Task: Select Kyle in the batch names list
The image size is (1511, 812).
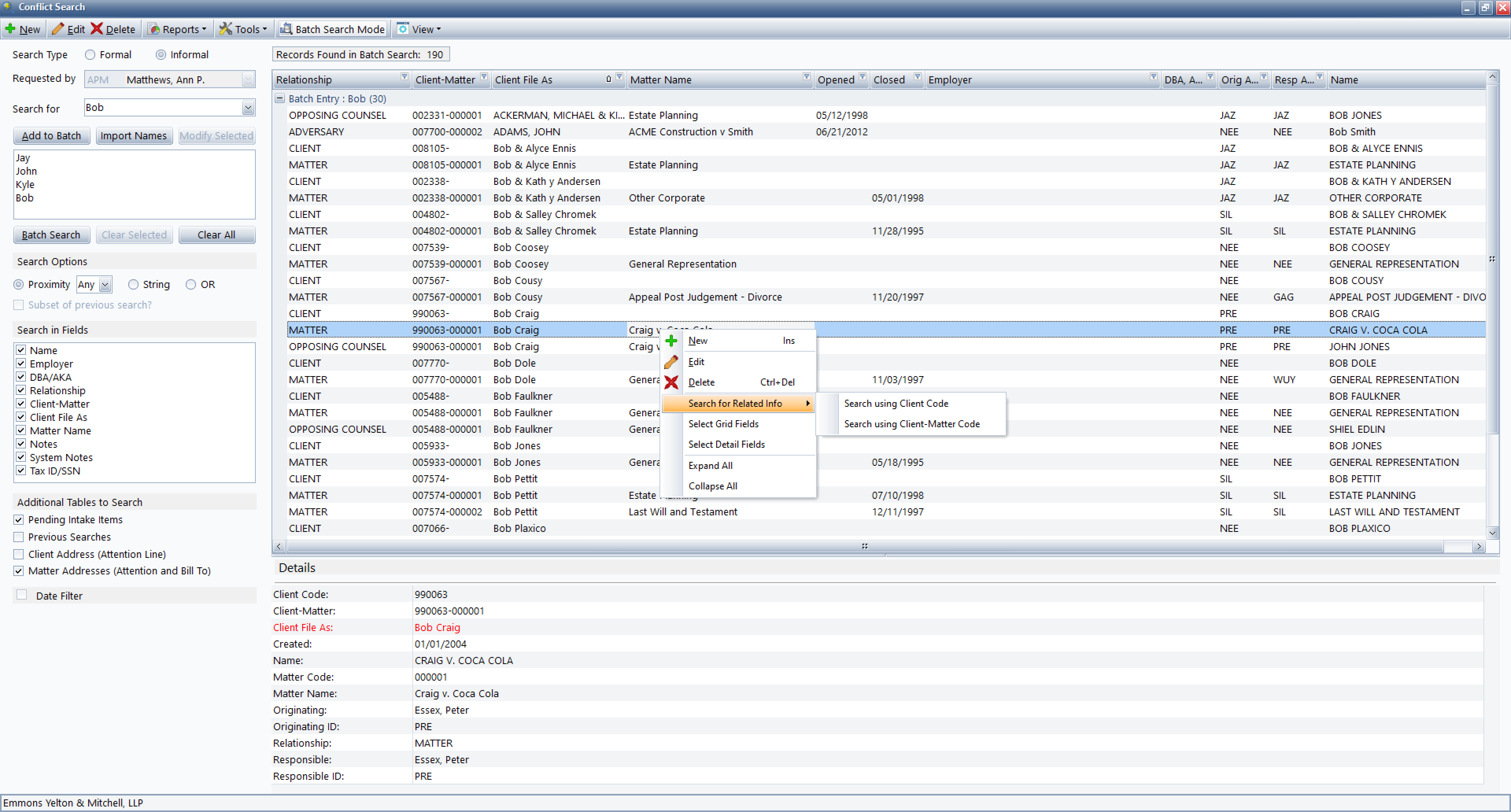Action: tap(25, 184)
